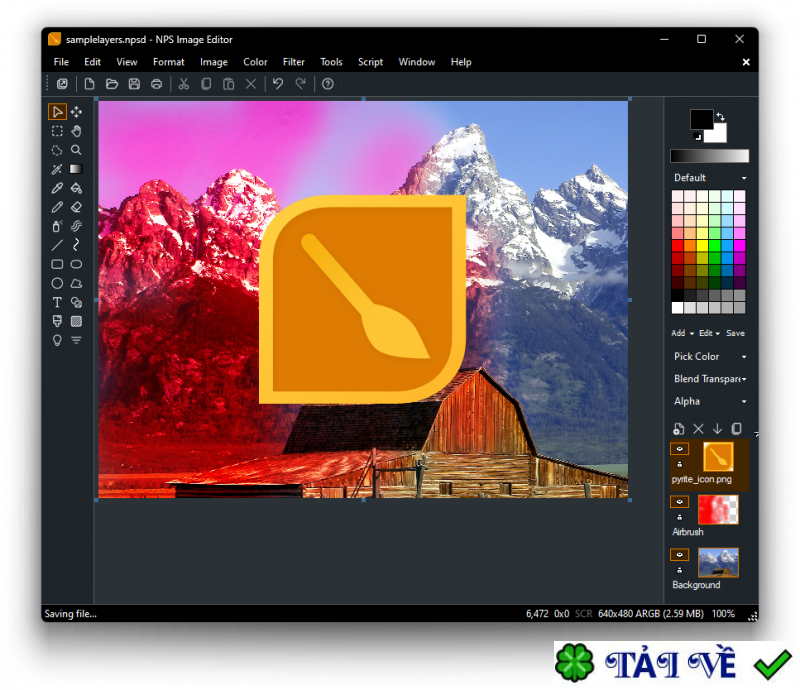
Task: Open a file with the folder icon
Action: click(x=112, y=84)
